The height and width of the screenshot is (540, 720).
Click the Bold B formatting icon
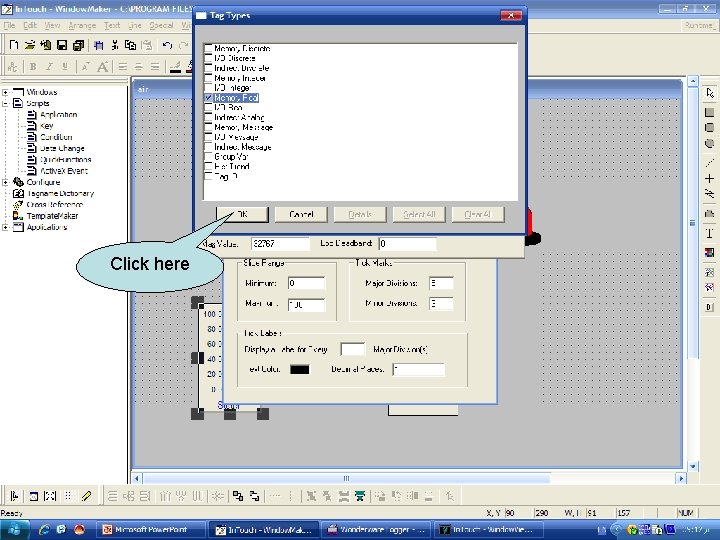point(33,67)
